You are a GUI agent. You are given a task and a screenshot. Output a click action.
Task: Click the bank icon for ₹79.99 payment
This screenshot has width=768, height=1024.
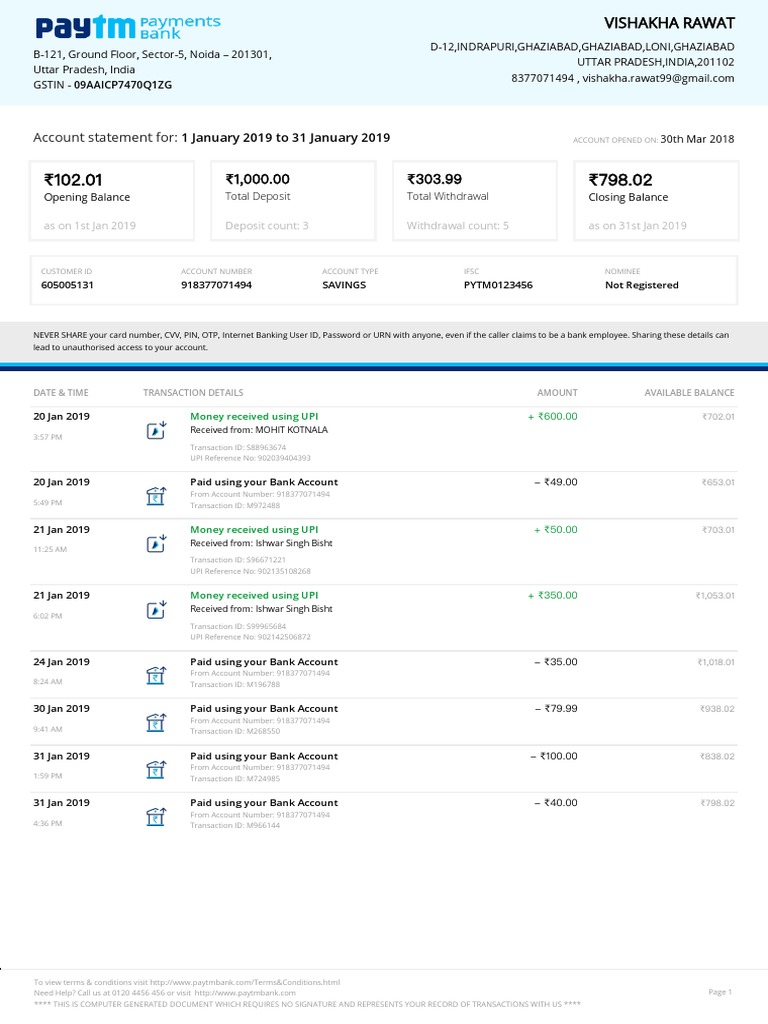click(x=156, y=723)
